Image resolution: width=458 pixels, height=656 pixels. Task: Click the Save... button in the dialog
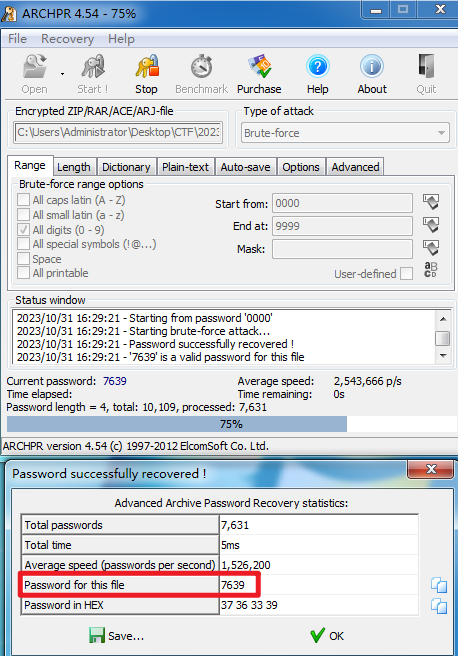[x=117, y=636]
